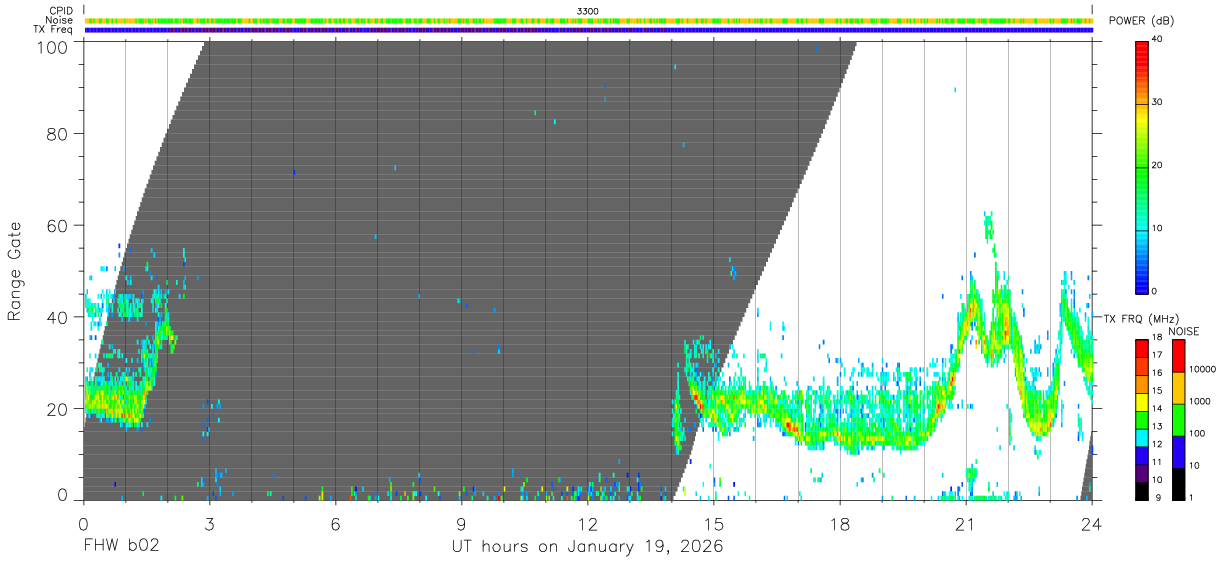This screenshot has width=1228, height=567.
Task: Click the POWER (dB) legend title
Action: point(1141,21)
